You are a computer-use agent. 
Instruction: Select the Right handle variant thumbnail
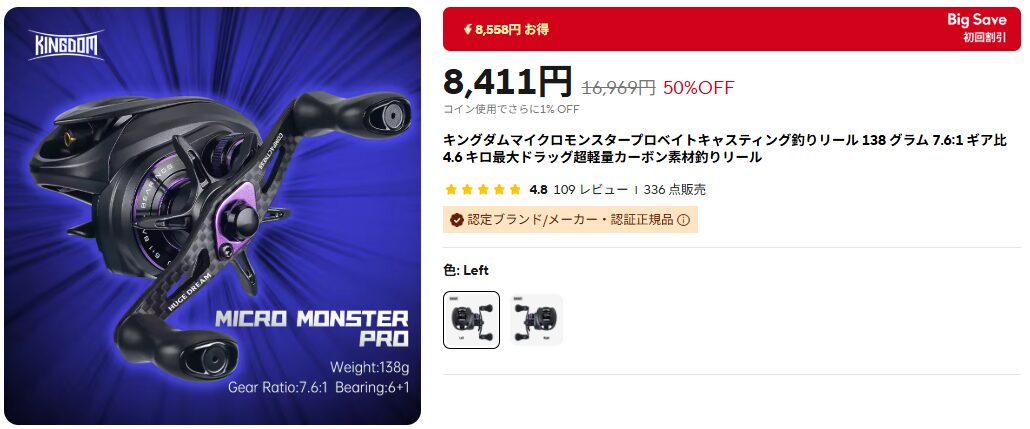tap(536, 320)
